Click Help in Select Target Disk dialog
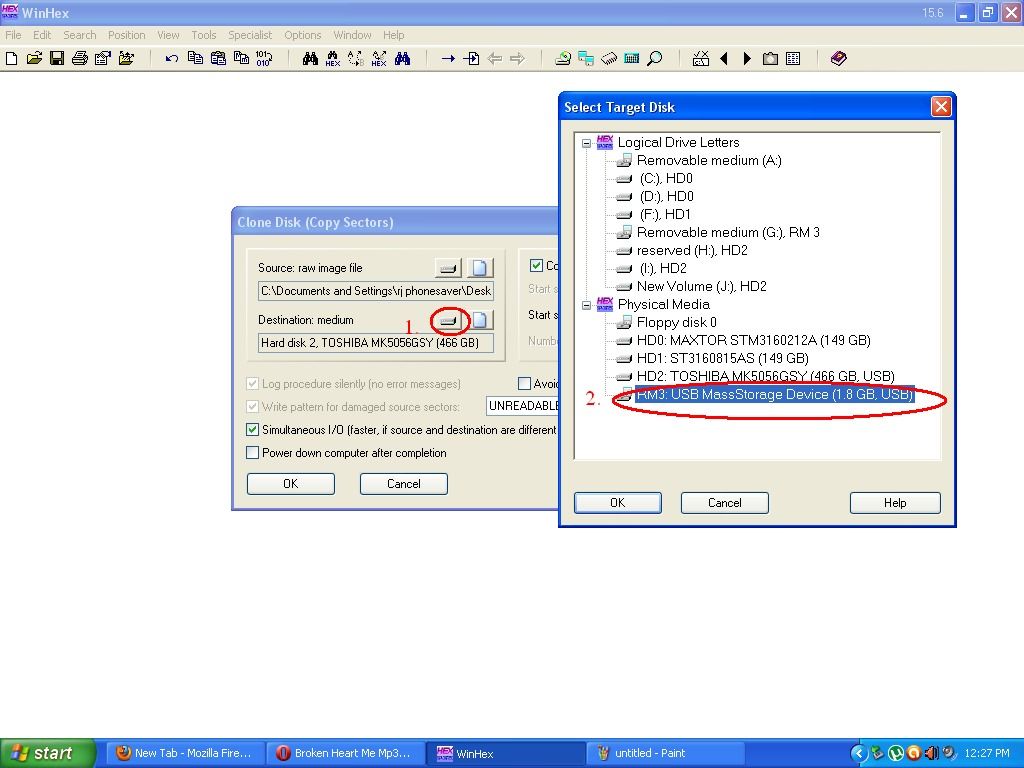This screenshot has height=768, width=1024. pyautogui.click(x=895, y=503)
